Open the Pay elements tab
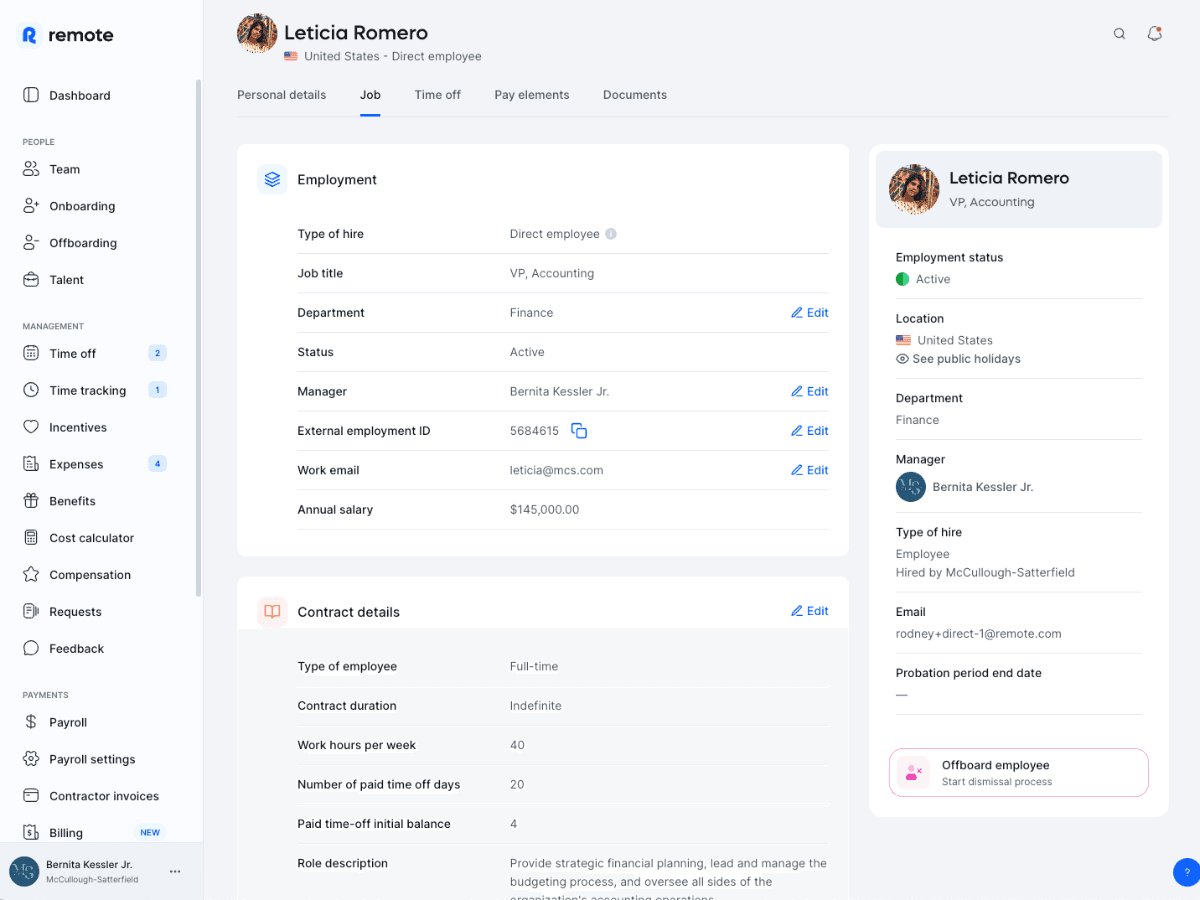This screenshot has height=900, width=1200. point(531,95)
